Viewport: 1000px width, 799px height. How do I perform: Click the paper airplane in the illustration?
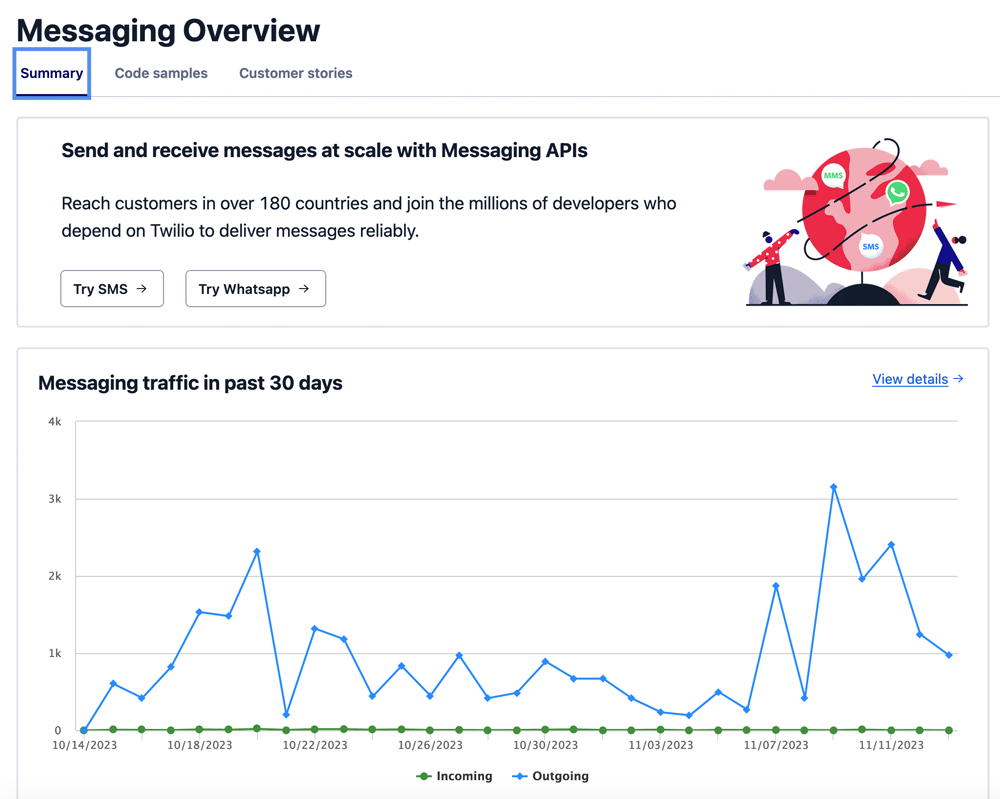(x=946, y=204)
